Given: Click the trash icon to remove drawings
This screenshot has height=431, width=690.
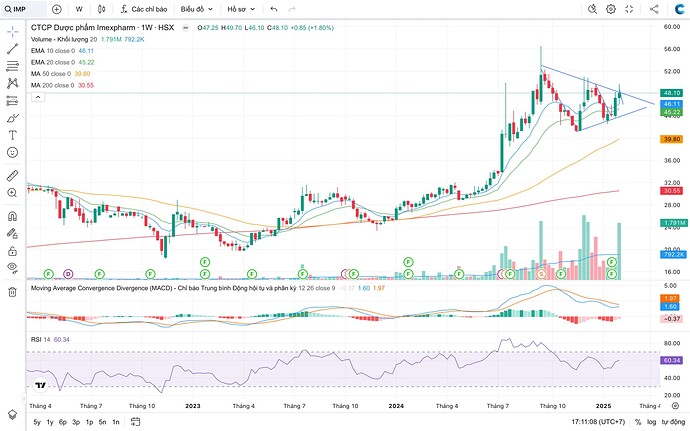Looking at the screenshot, I should click(12, 291).
